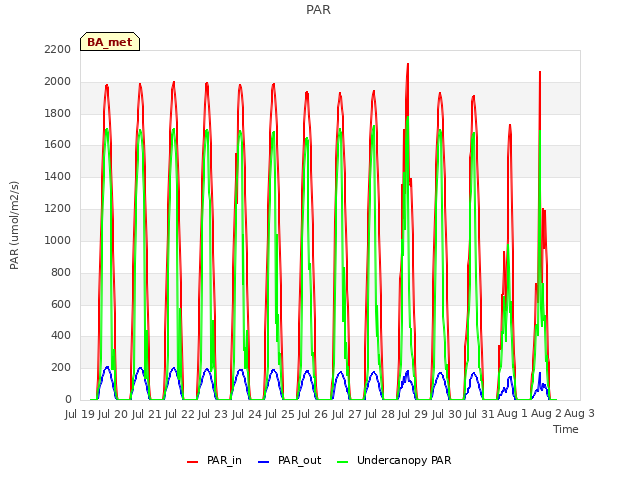Click the 800 y-axis tick label
Screen dimensions: 640x480
point(61,272)
